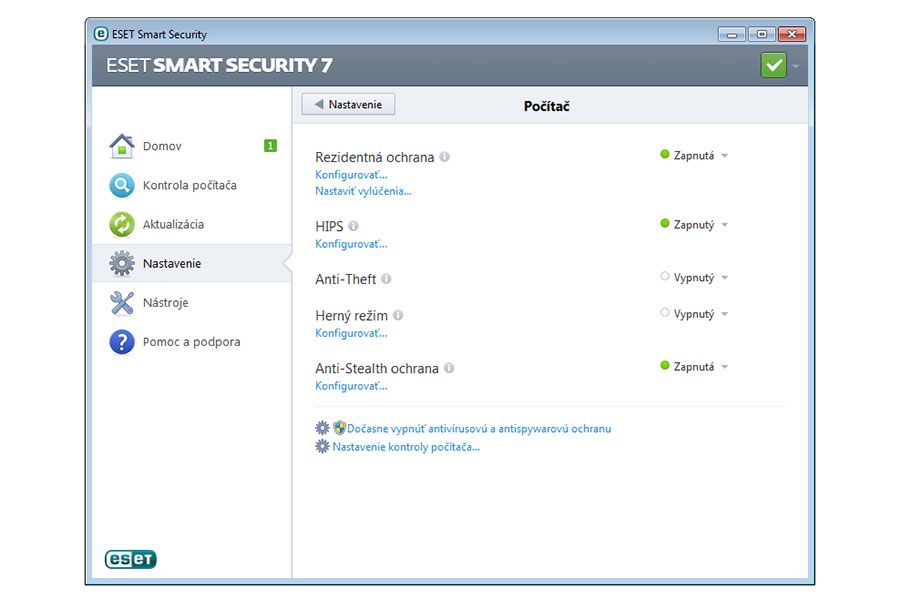Click the gear icon before Dočasne vypnúť link
The width and height of the screenshot is (900, 599).
(322, 428)
